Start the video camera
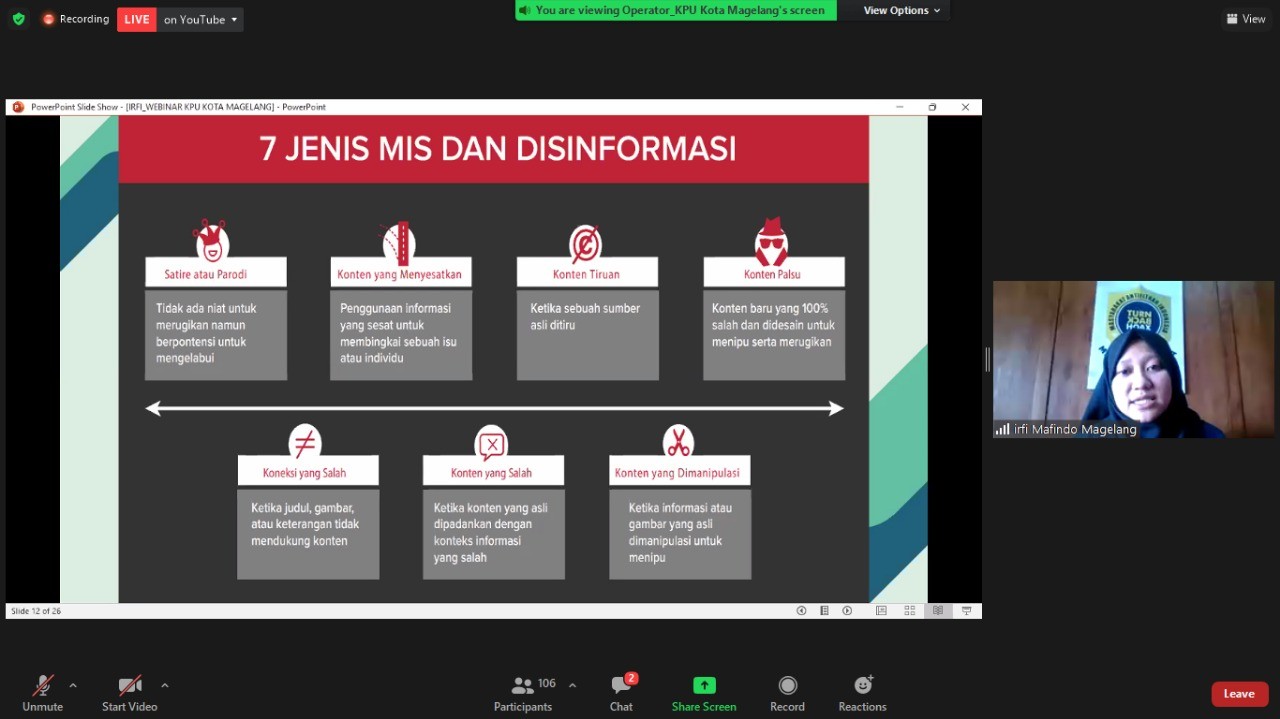The width and height of the screenshot is (1280, 719). point(129,692)
